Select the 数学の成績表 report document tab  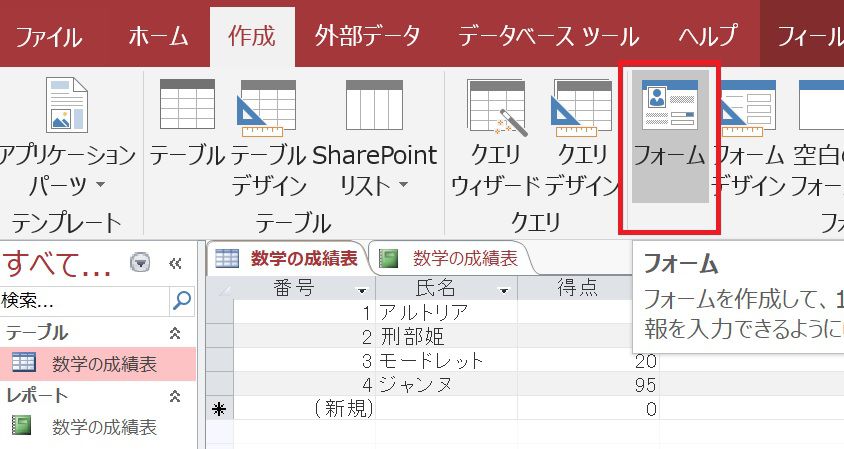pos(452,259)
